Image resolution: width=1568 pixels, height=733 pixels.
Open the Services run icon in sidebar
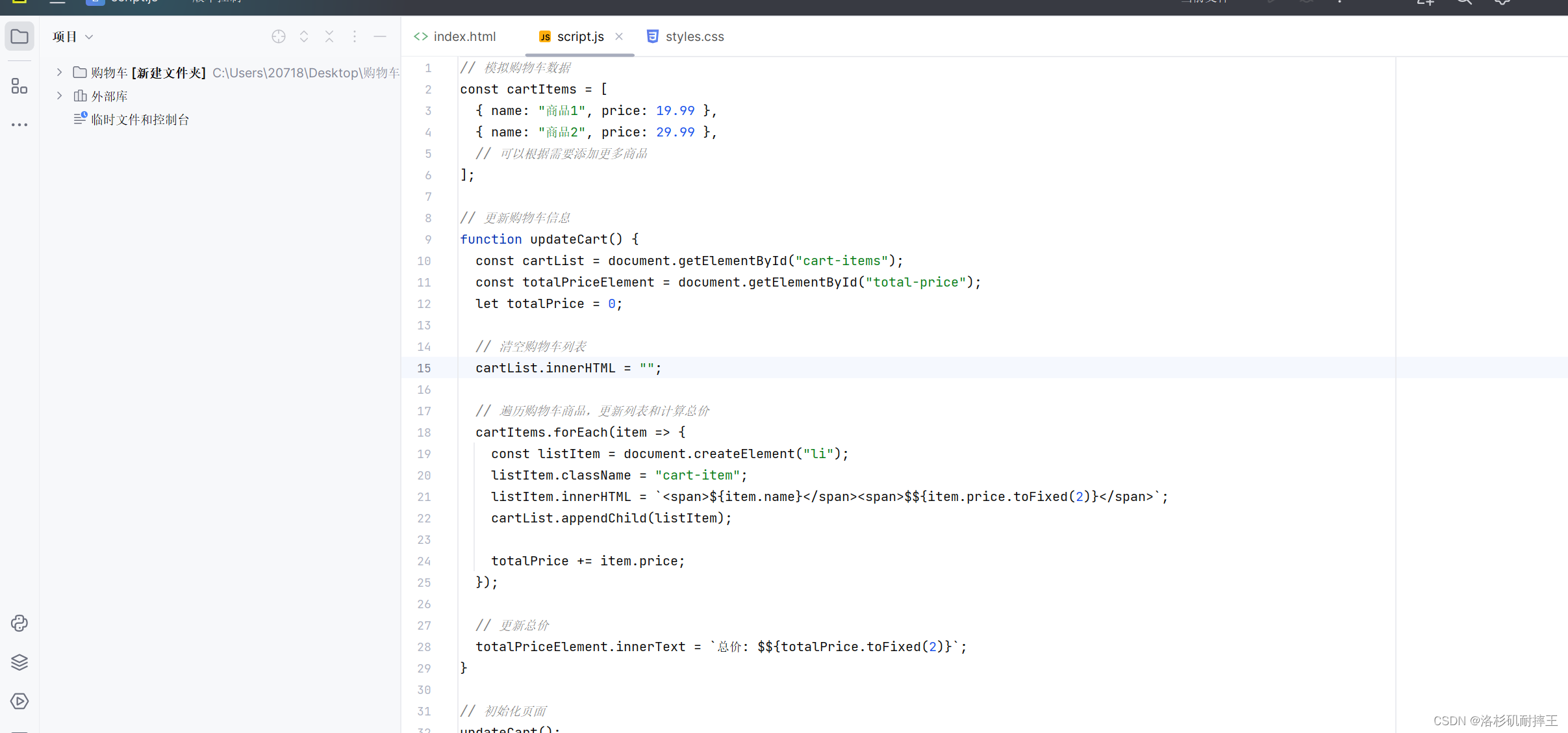click(x=19, y=701)
